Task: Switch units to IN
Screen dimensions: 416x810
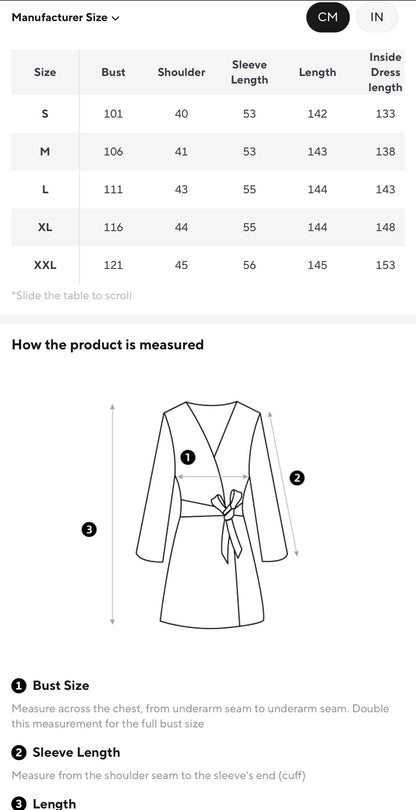Action: (377, 17)
